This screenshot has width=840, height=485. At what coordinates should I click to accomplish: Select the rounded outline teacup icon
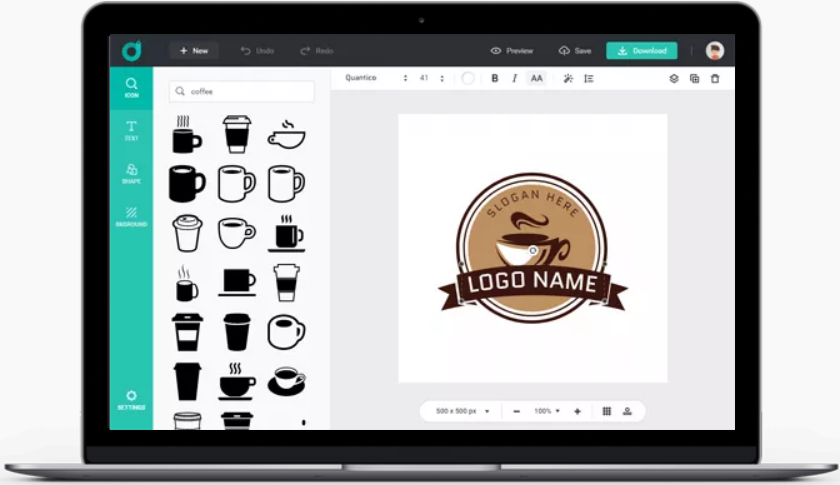(x=236, y=233)
